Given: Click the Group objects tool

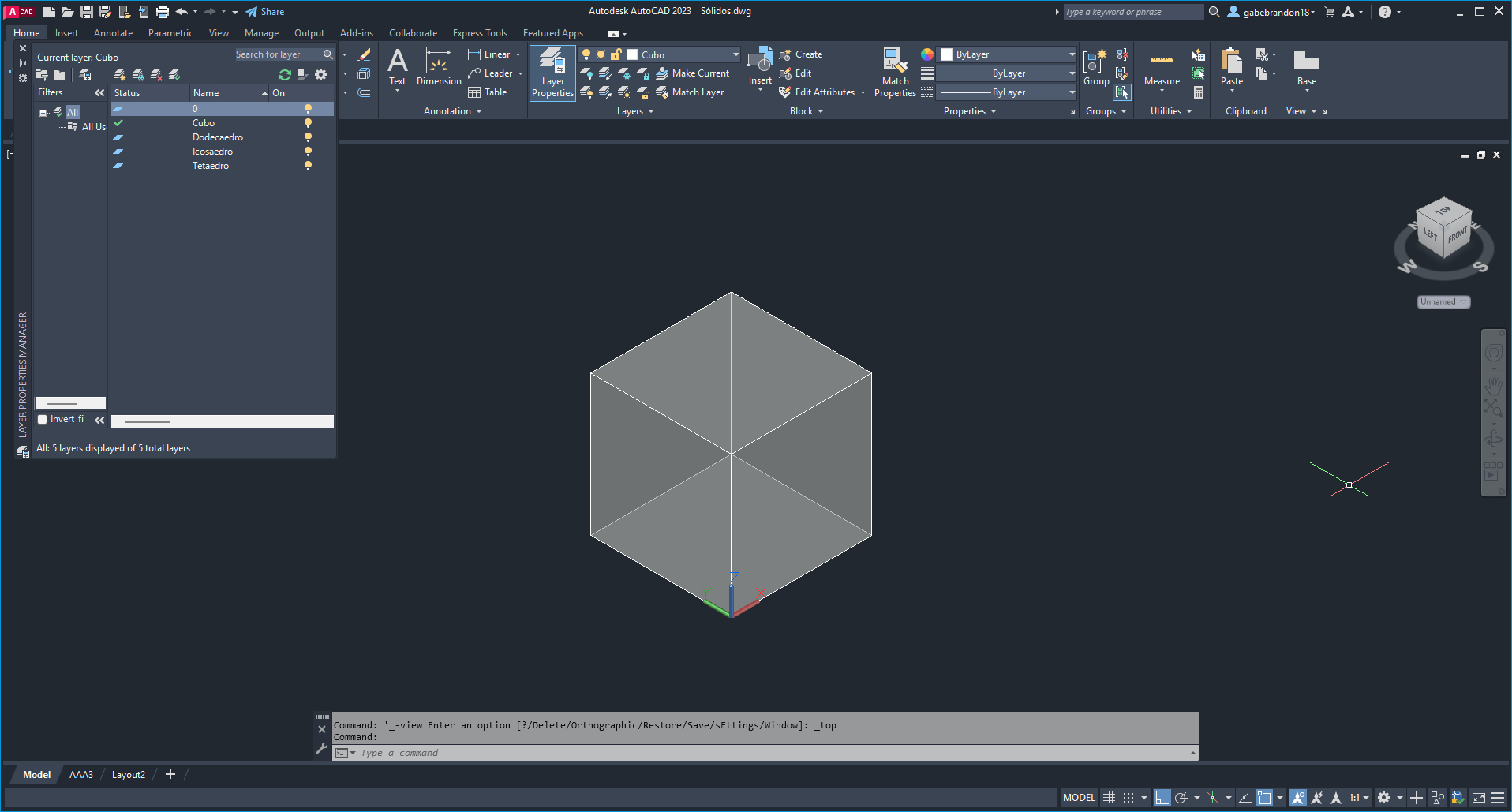Looking at the screenshot, I should tap(1096, 68).
